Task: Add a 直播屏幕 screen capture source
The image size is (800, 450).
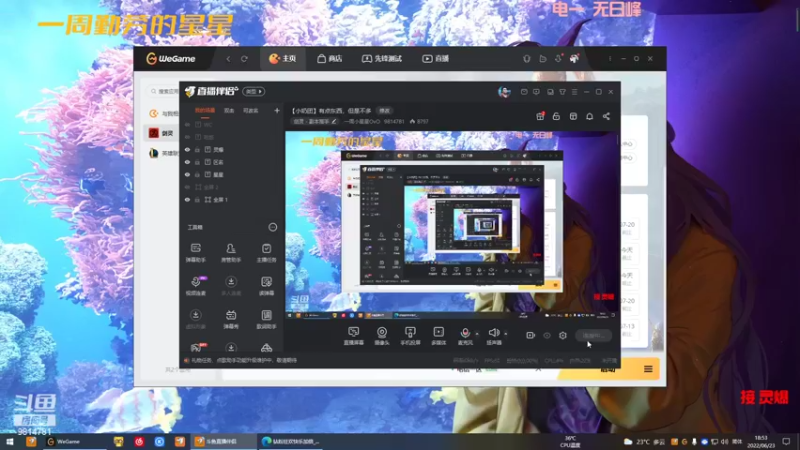Action: pyautogui.click(x=353, y=336)
